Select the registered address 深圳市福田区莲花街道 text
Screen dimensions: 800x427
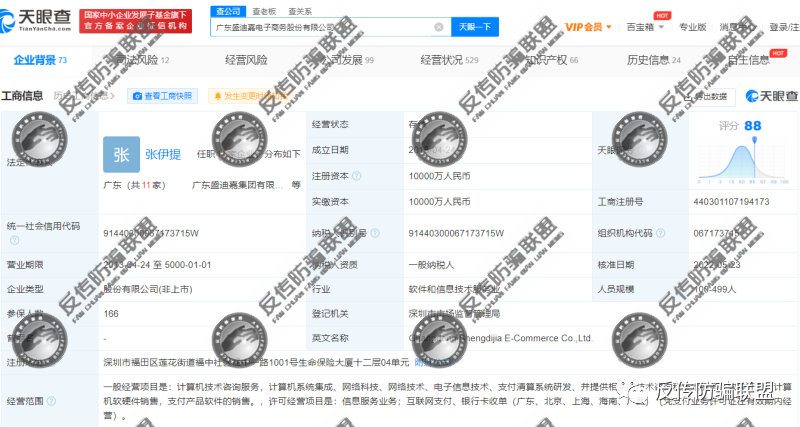click(256, 363)
